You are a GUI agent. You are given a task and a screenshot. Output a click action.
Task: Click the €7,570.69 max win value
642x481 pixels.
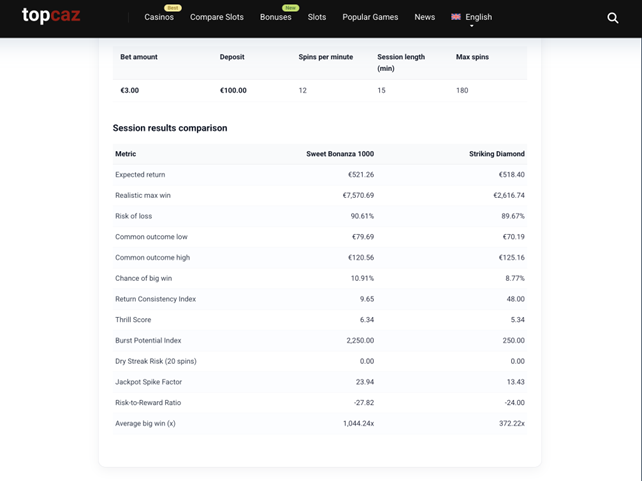point(358,195)
